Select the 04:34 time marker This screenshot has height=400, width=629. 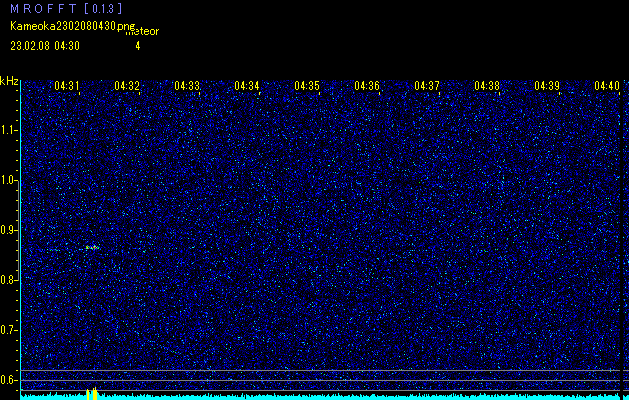(247, 85)
